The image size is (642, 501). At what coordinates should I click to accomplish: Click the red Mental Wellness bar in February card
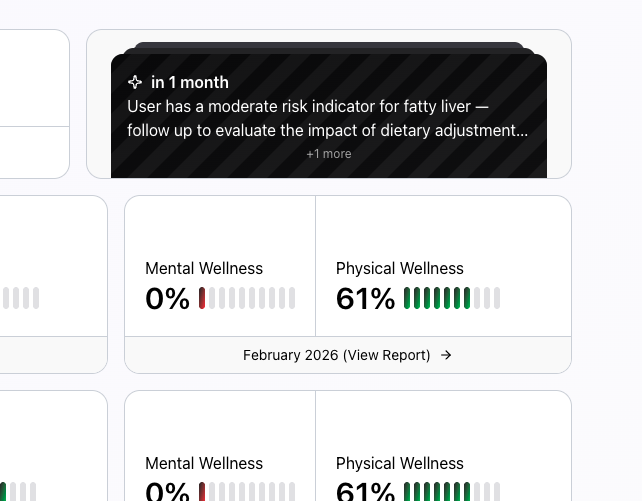pos(202,298)
